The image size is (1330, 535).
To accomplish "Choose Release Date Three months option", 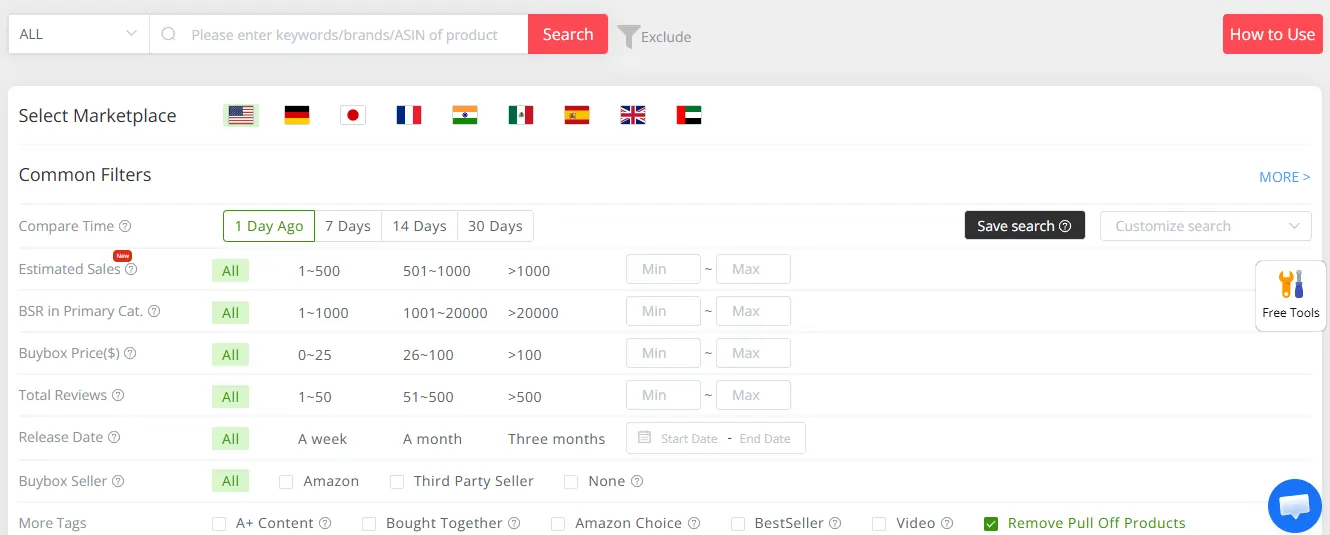I will [x=556, y=439].
